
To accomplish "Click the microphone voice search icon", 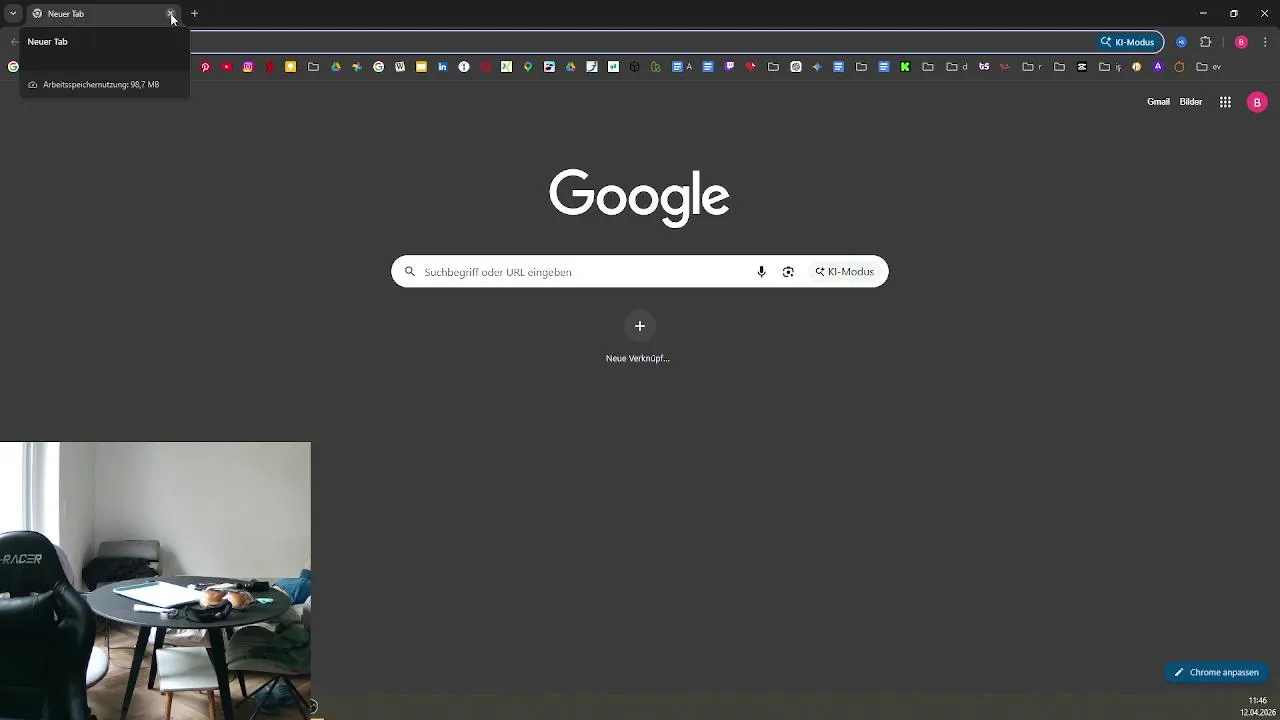I will coord(761,272).
